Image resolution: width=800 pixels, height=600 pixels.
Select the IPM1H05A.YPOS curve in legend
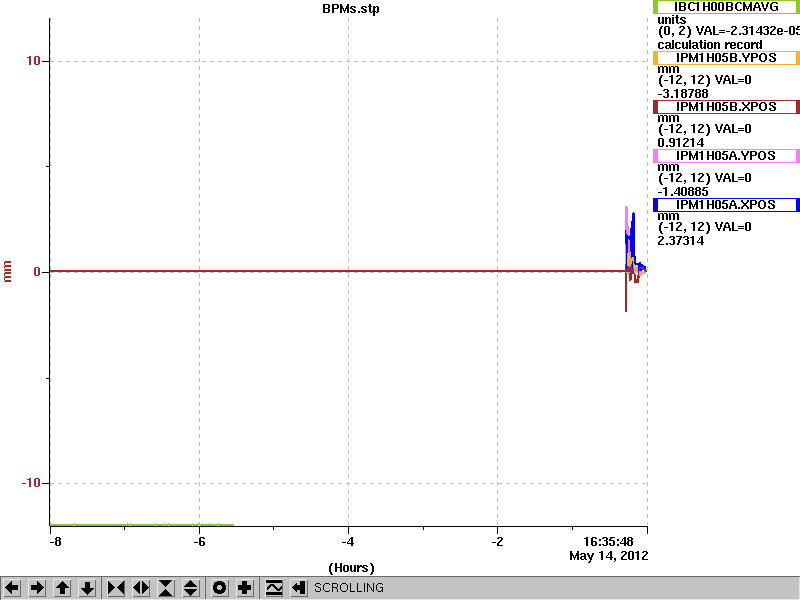(x=727, y=156)
